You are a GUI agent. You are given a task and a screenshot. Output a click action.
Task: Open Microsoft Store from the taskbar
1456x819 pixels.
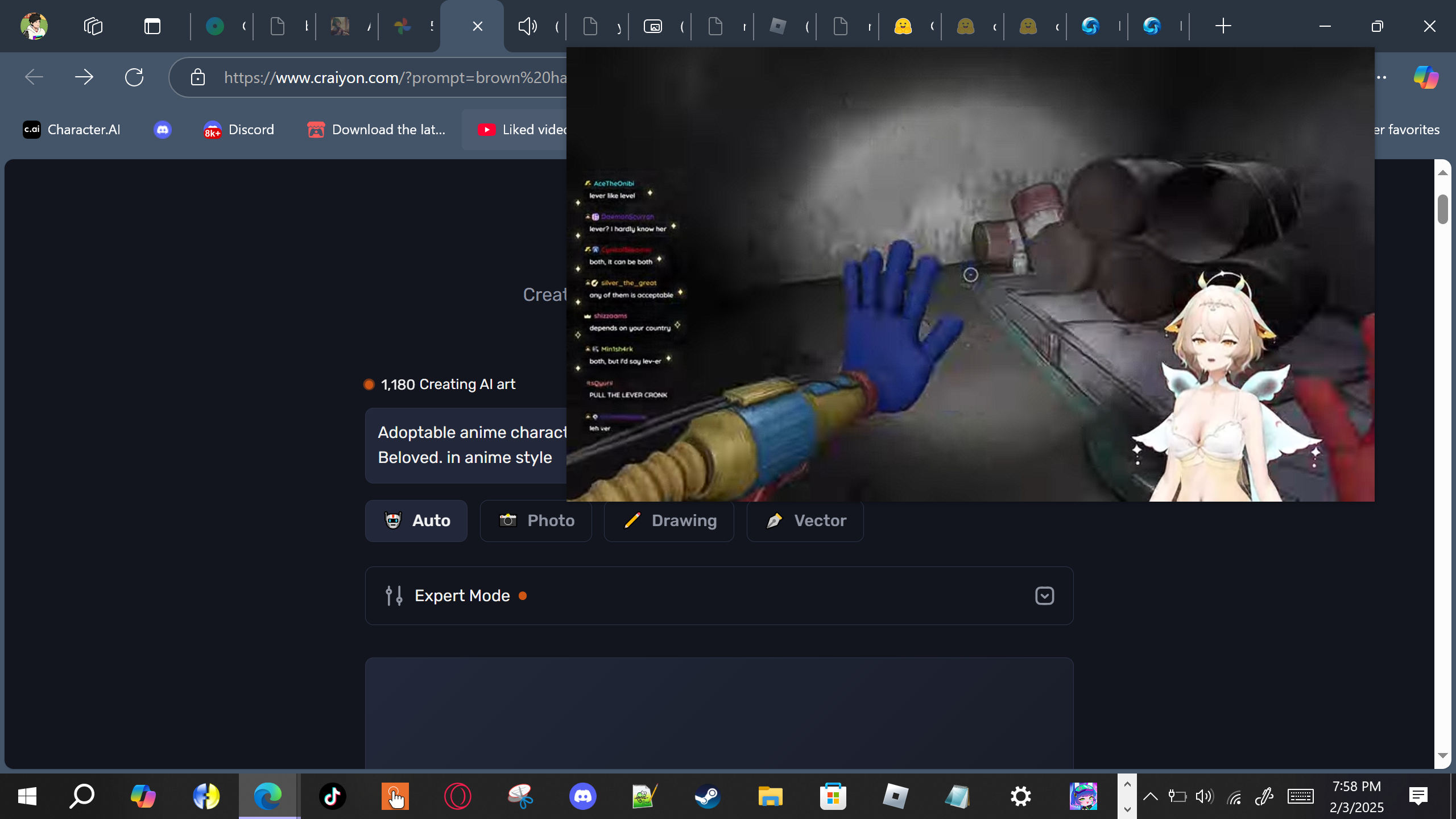(x=833, y=796)
